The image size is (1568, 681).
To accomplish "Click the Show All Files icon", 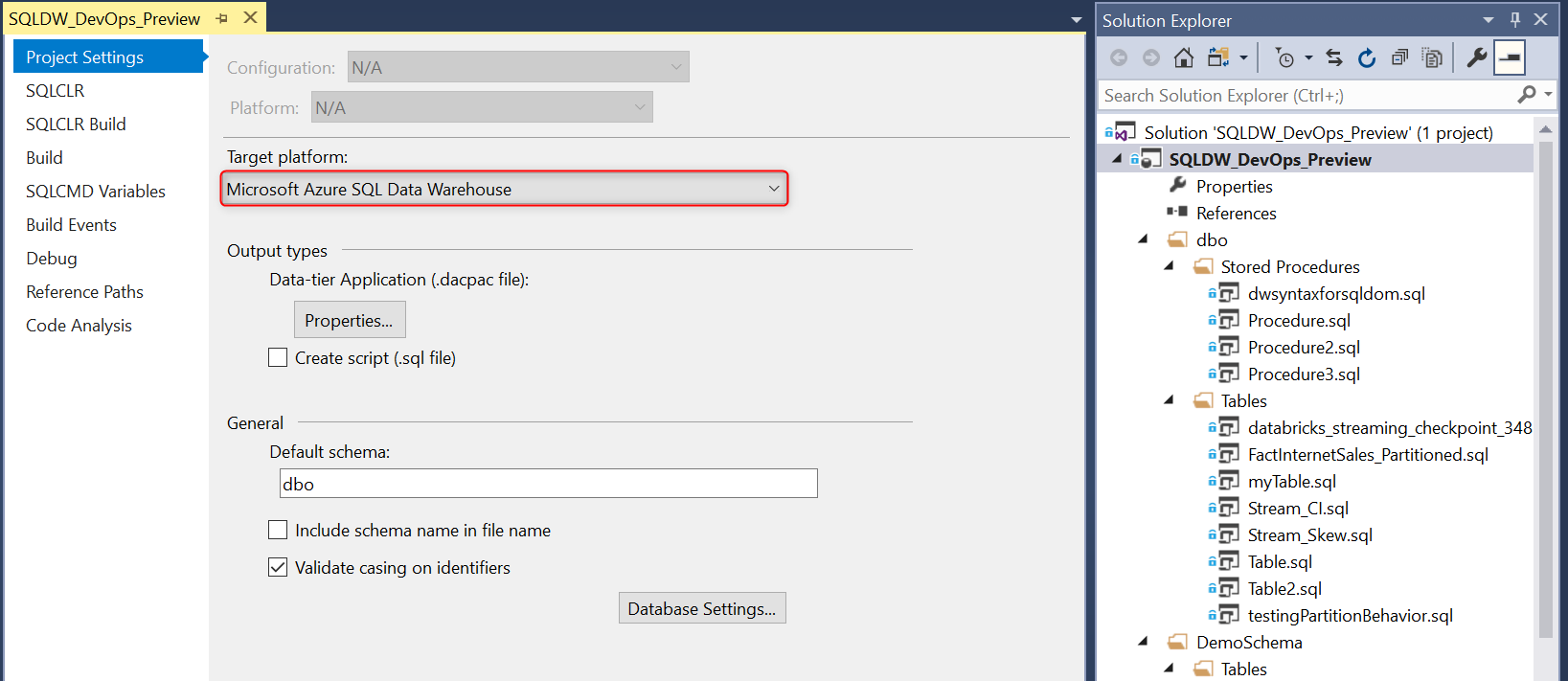I will 1432,57.
